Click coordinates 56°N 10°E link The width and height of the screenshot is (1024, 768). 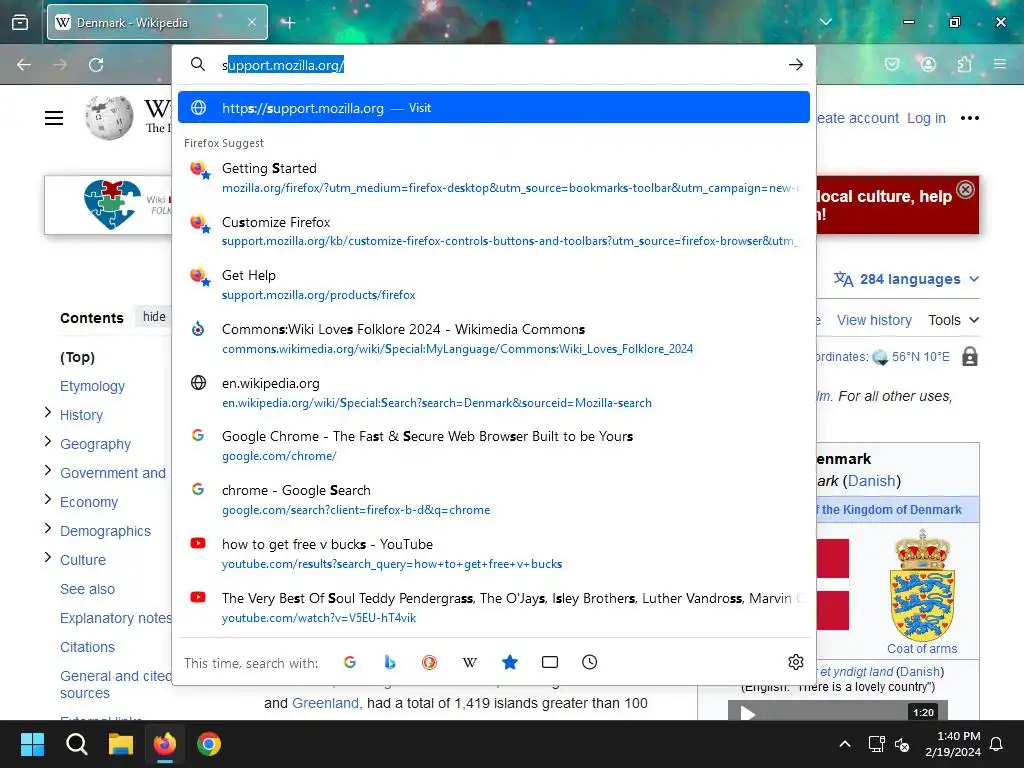[920, 357]
